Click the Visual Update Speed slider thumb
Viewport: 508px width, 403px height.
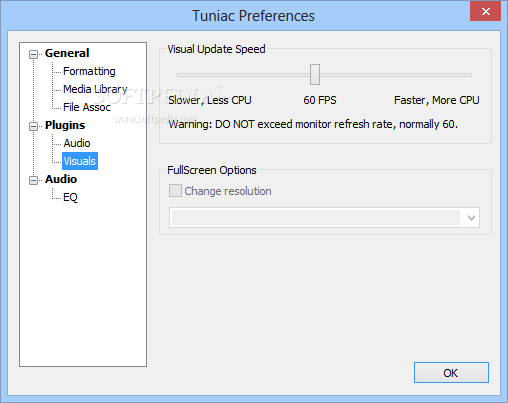[315, 75]
